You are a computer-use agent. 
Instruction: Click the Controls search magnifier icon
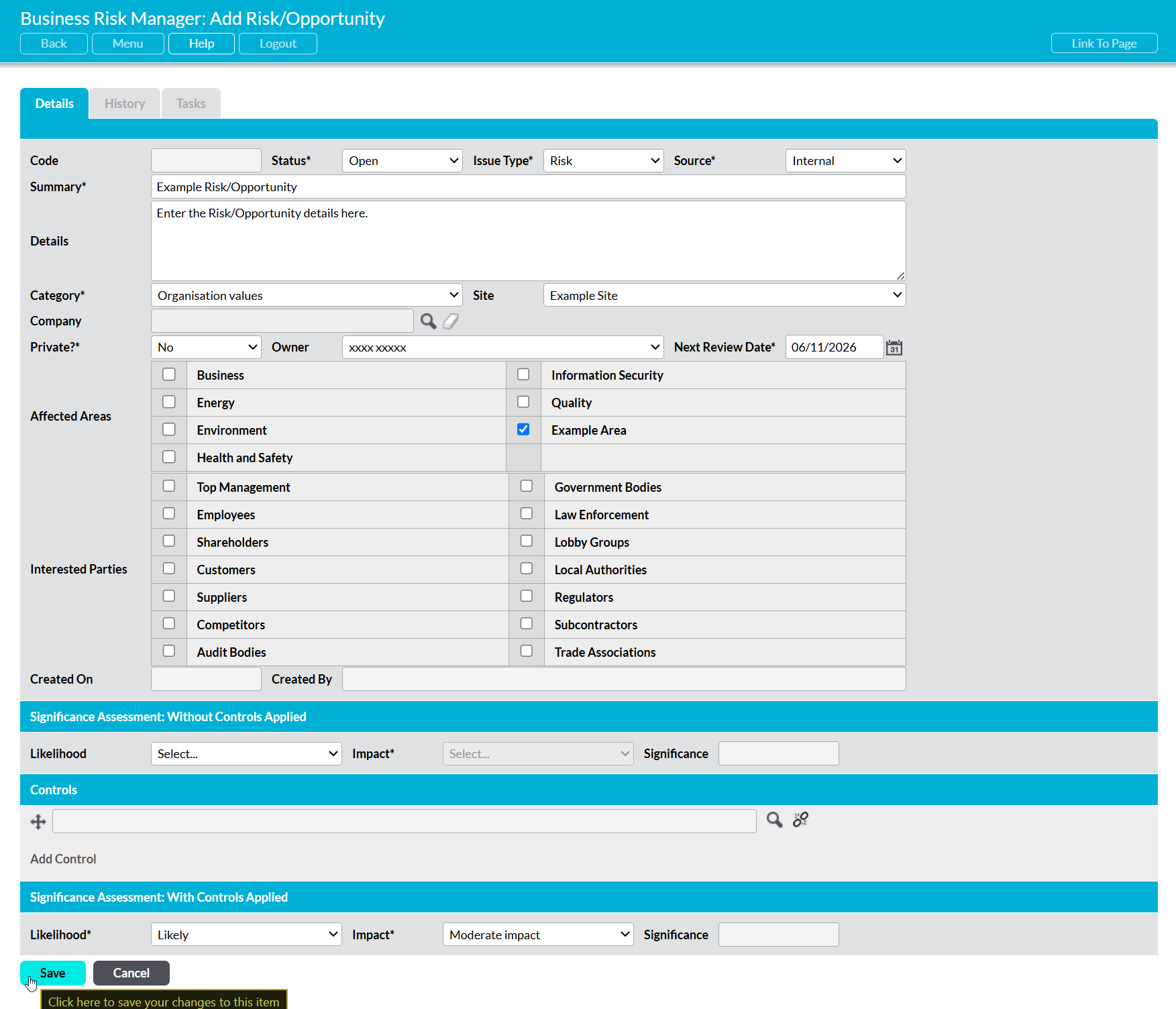coord(775,820)
